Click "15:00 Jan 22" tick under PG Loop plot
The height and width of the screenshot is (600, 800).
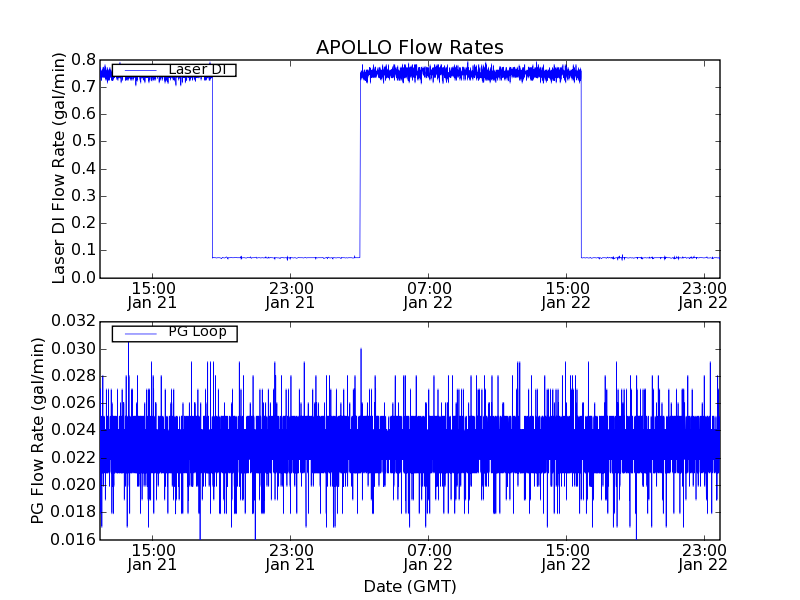pyautogui.click(x=566, y=557)
